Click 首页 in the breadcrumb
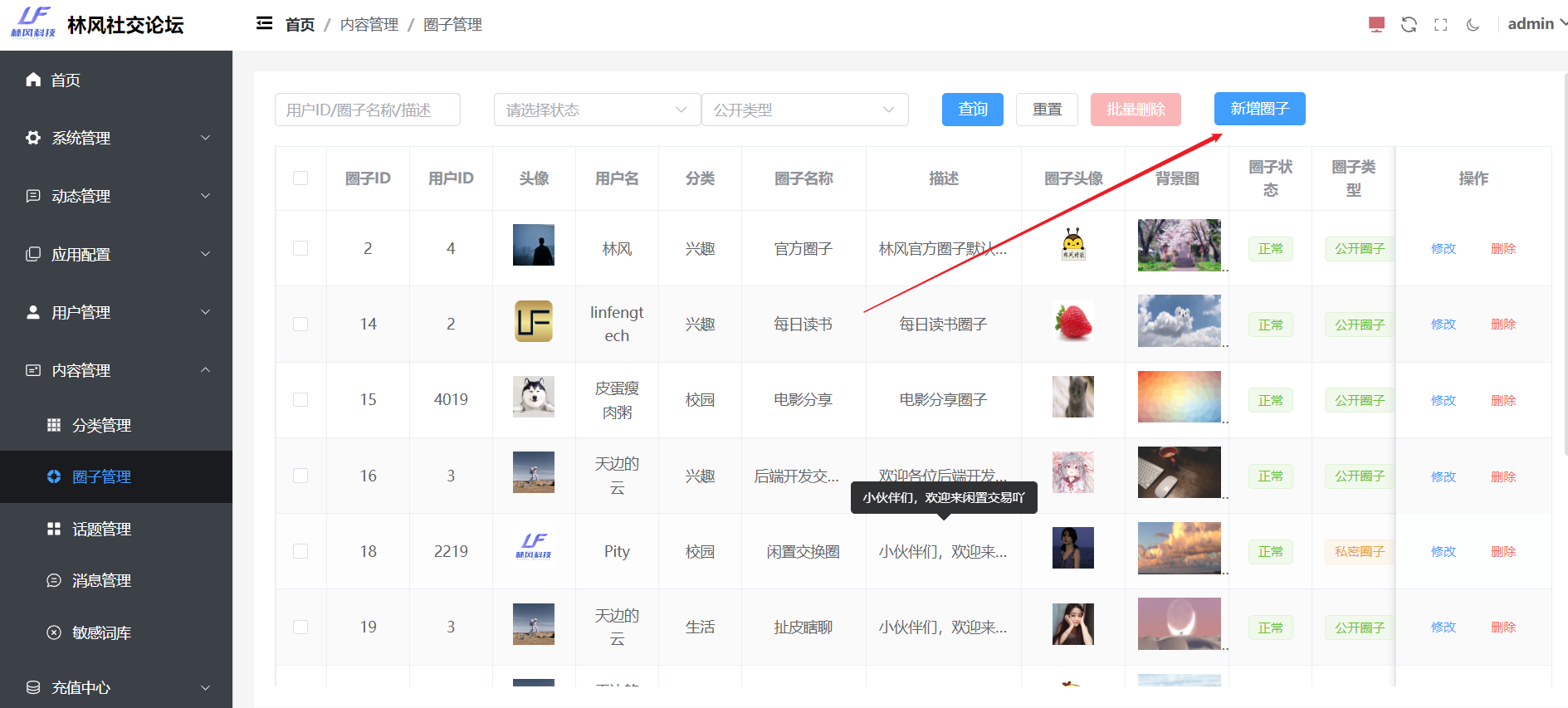The image size is (1568, 708). pyautogui.click(x=300, y=25)
